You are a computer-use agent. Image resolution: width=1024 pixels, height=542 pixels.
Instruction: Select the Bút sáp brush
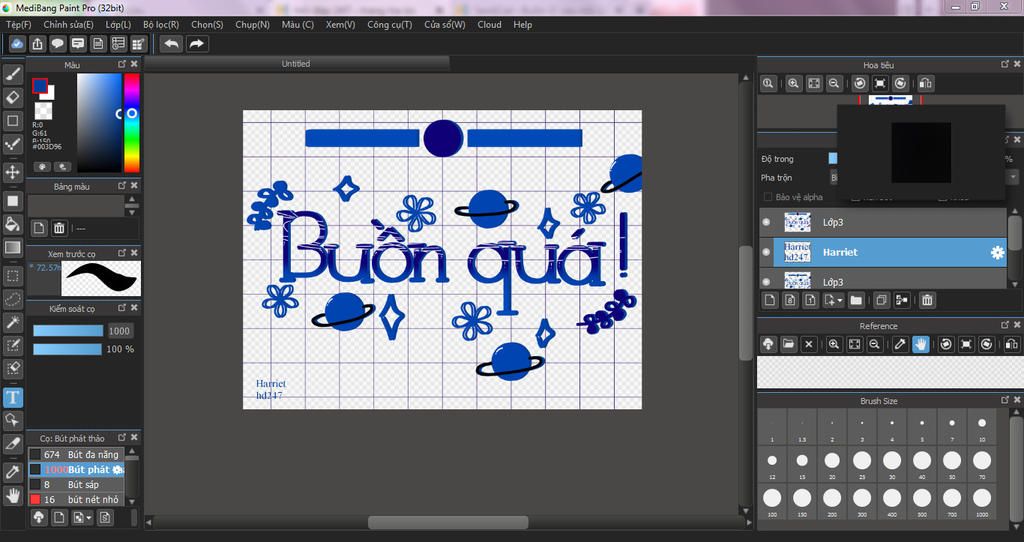76,485
